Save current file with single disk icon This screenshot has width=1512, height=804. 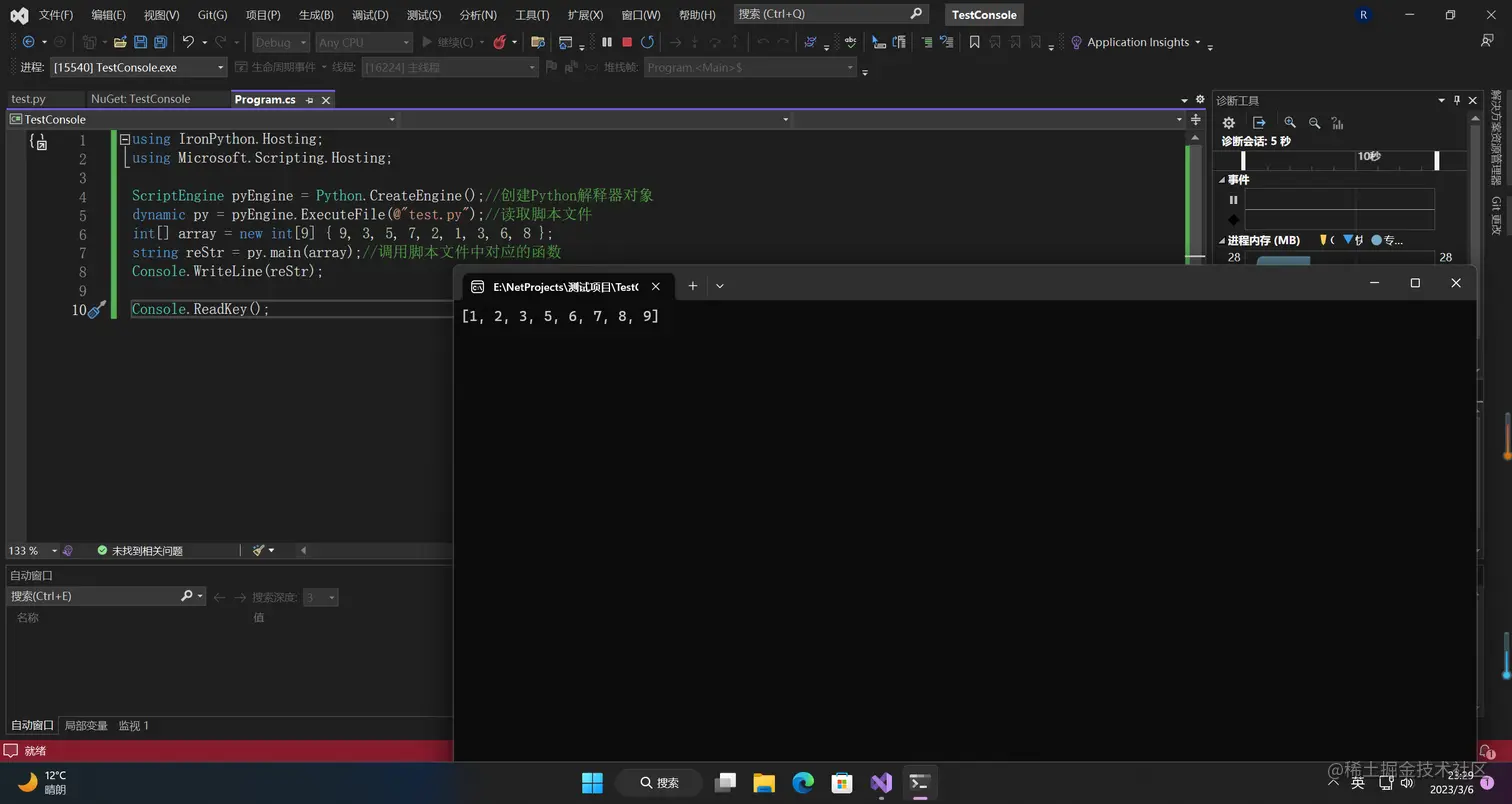(140, 42)
